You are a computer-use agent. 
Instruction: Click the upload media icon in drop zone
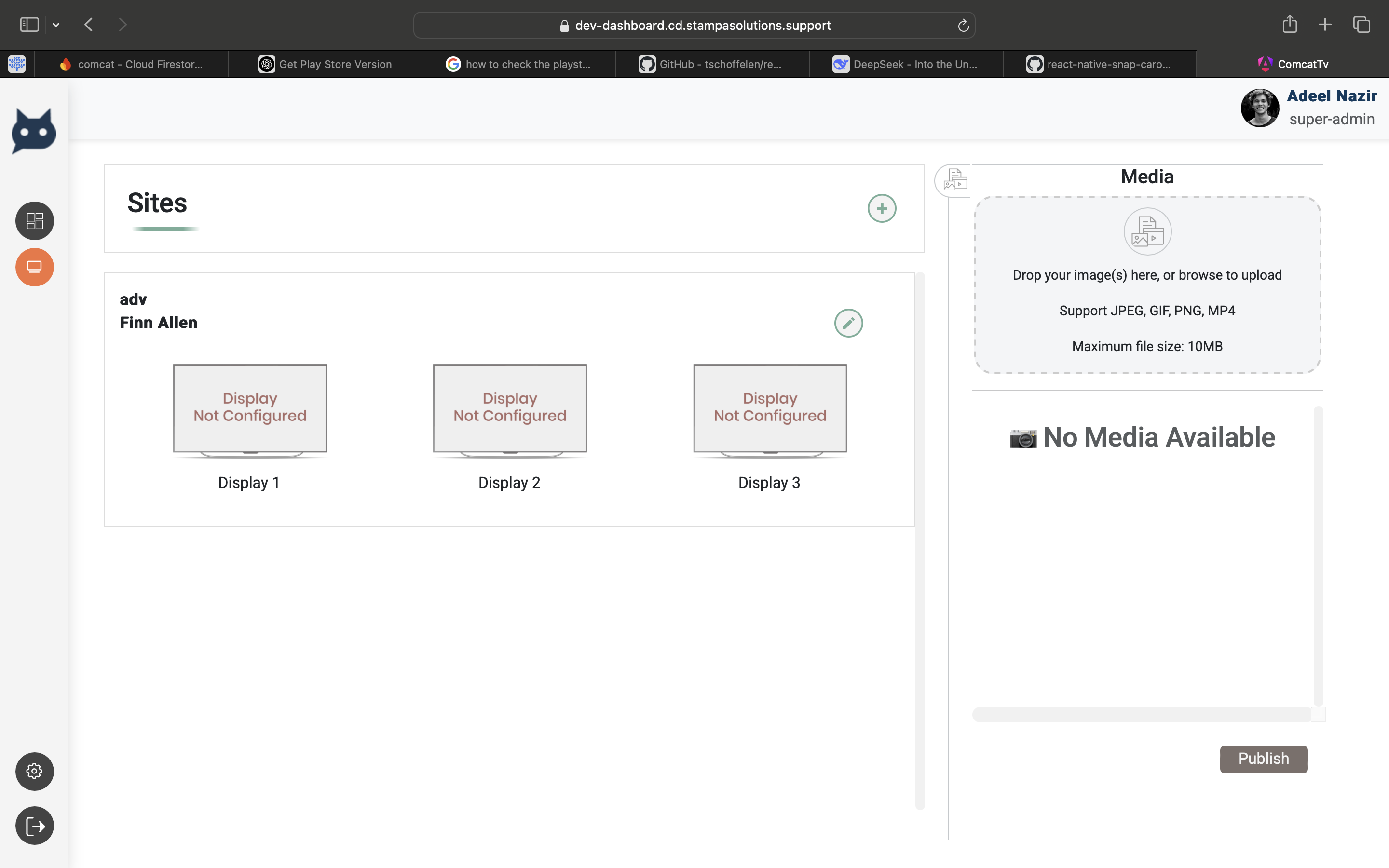pos(1147,231)
